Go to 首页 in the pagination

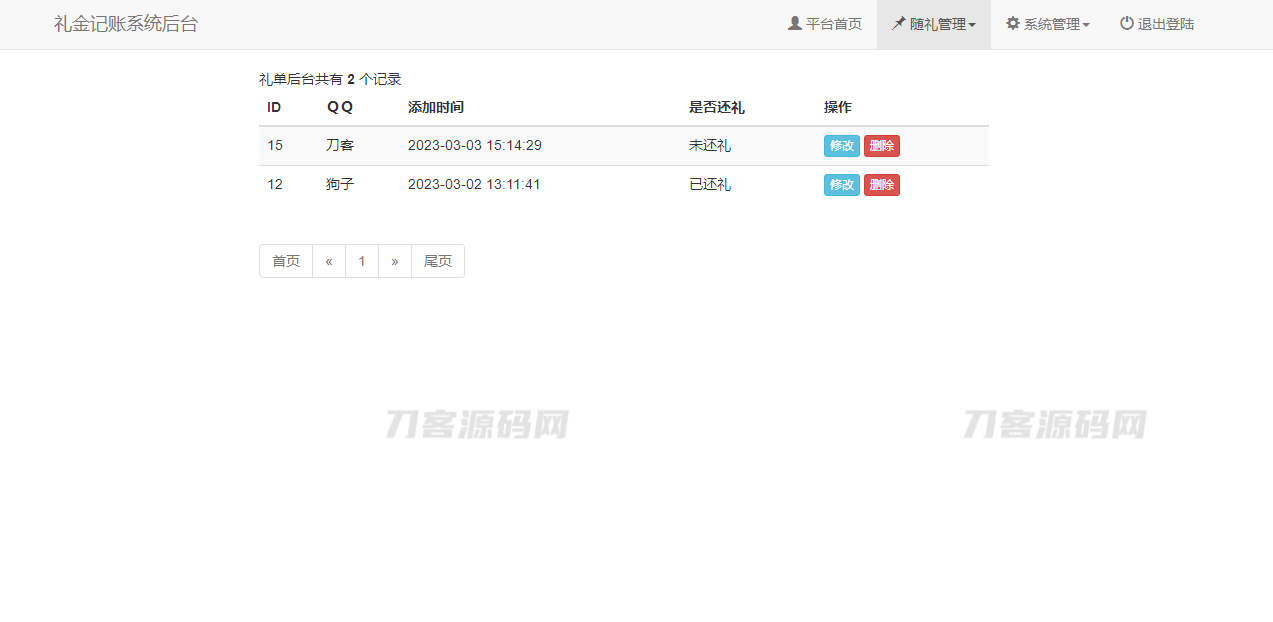(x=286, y=261)
